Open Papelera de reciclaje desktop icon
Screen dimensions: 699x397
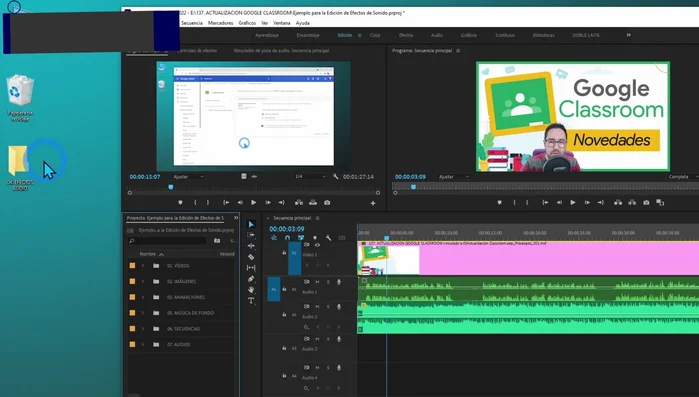[20, 98]
